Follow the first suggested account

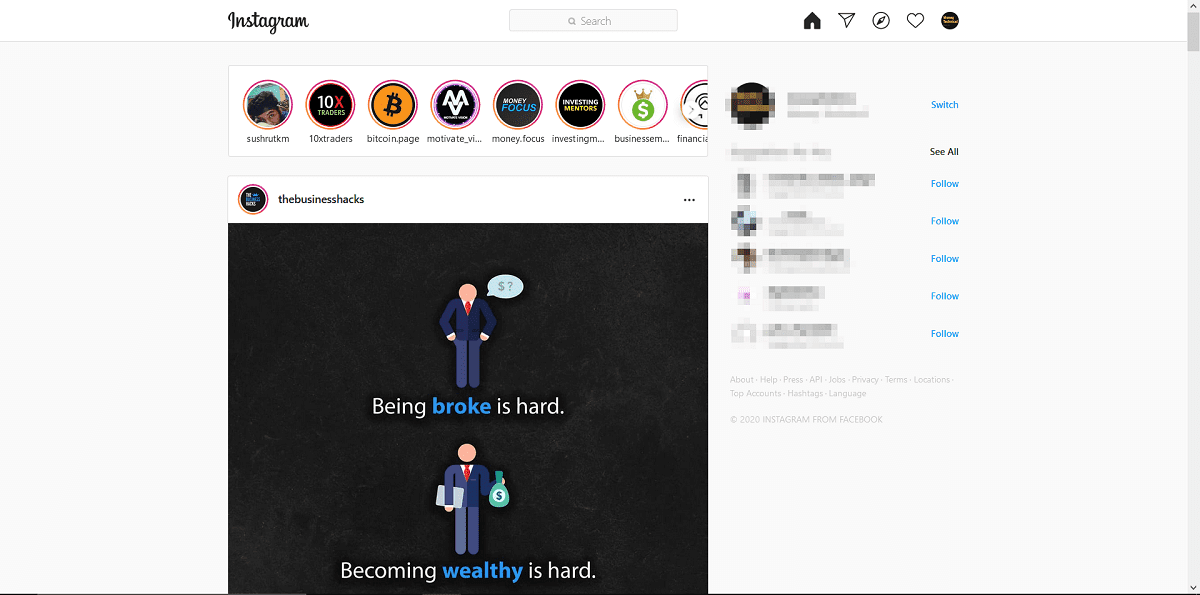[944, 184]
